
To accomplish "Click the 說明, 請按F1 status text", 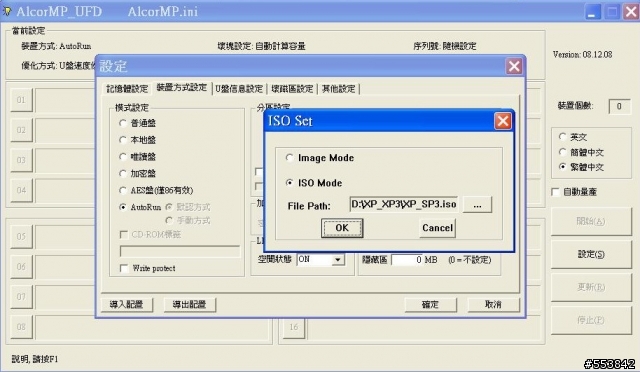I will pyautogui.click(x=35, y=359).
